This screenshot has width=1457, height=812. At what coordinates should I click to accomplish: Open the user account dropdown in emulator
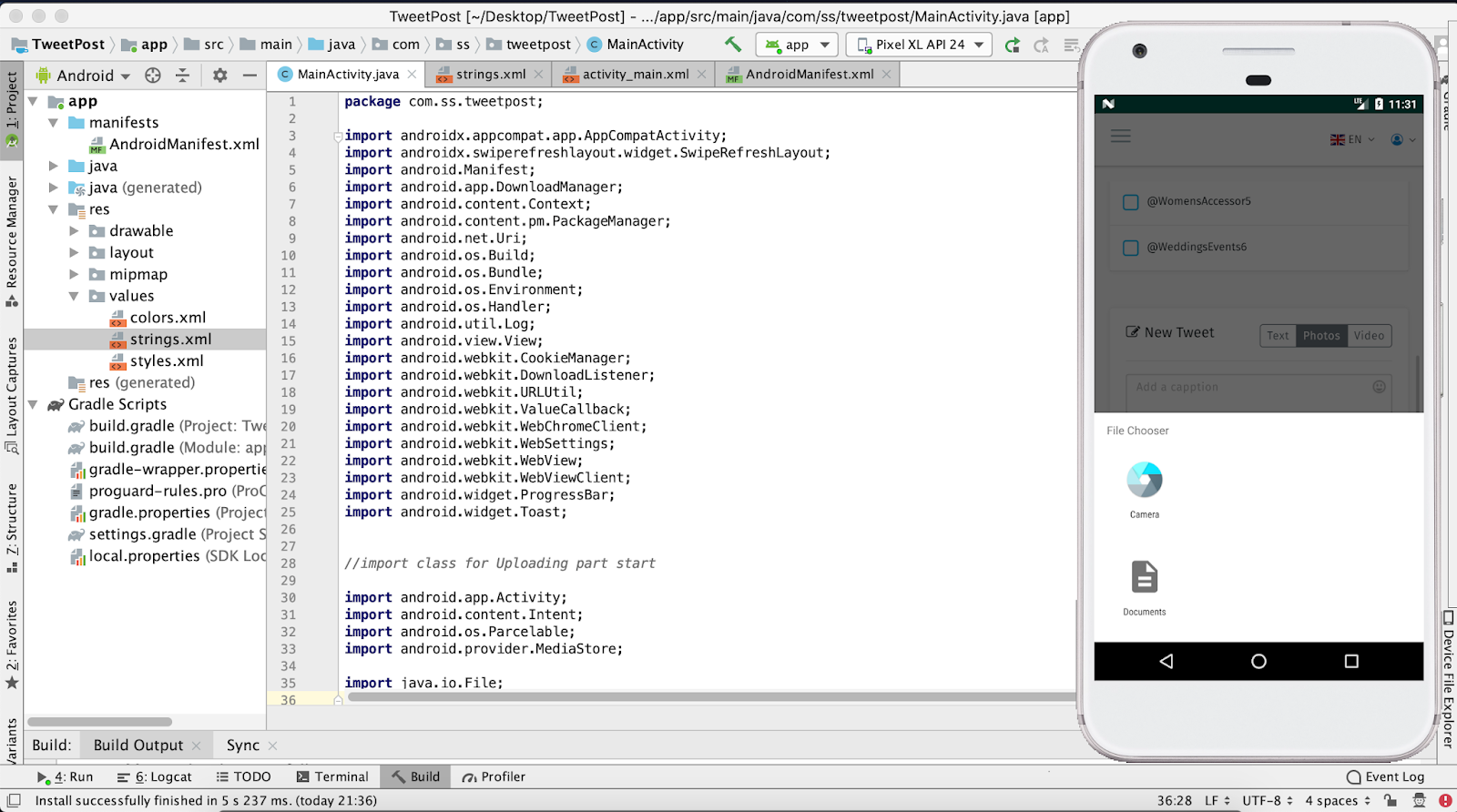[1403, 139]
